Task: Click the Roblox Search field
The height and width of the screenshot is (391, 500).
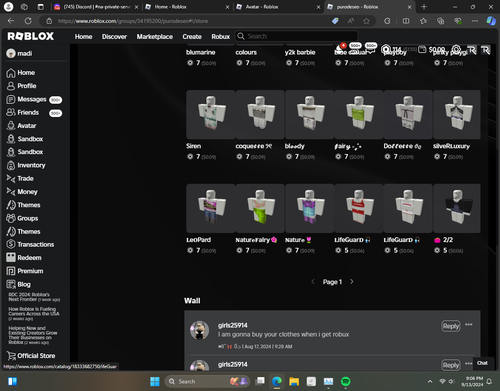Action: pos(297,36)
